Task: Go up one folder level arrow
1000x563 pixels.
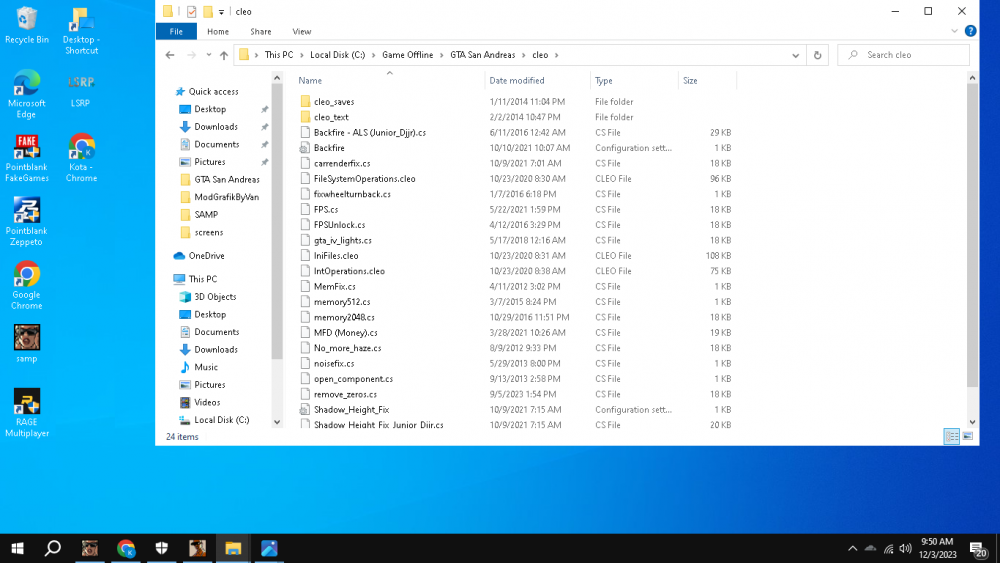Action: [224, 55]
